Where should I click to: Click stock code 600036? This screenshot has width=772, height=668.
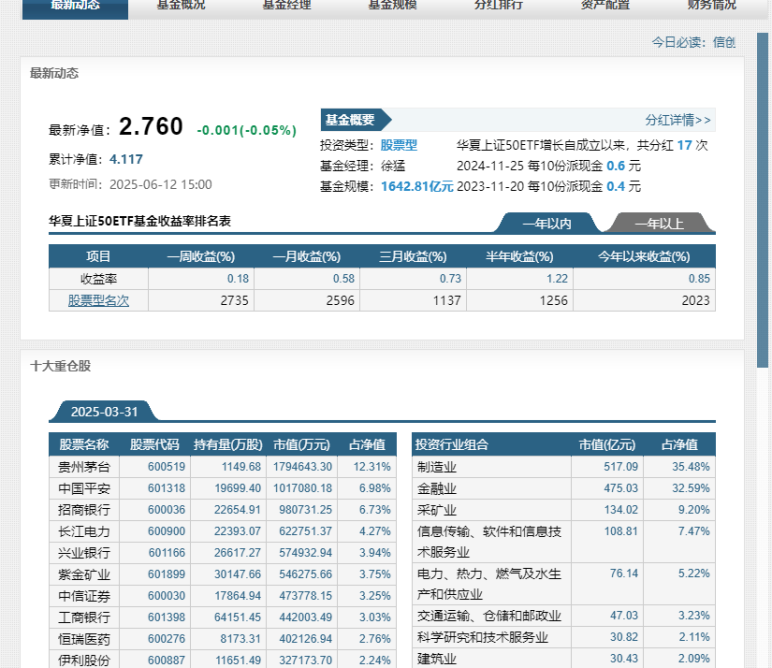[166, 509]
